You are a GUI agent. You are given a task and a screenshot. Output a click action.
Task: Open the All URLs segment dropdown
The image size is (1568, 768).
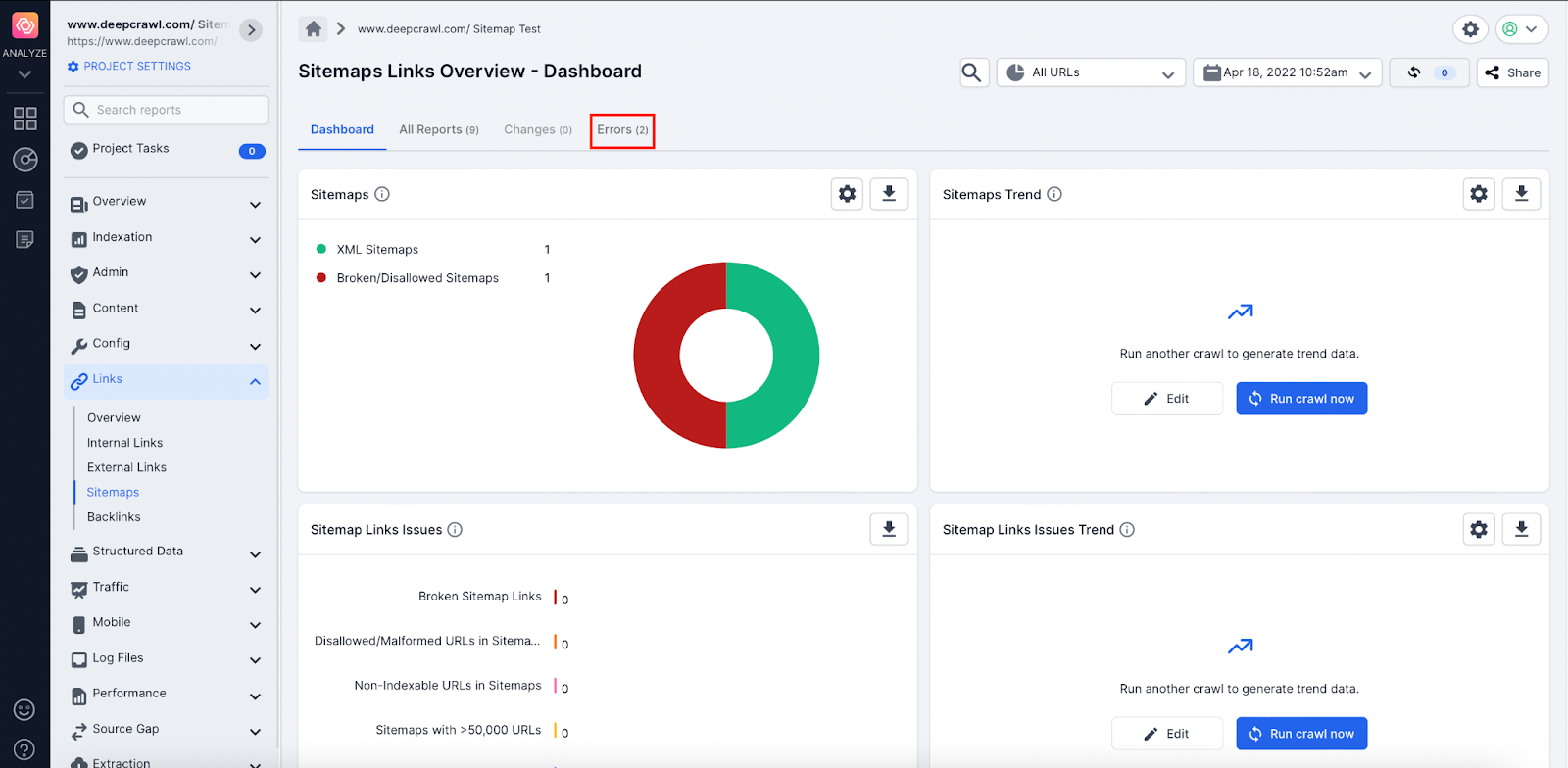[1091, 72]
